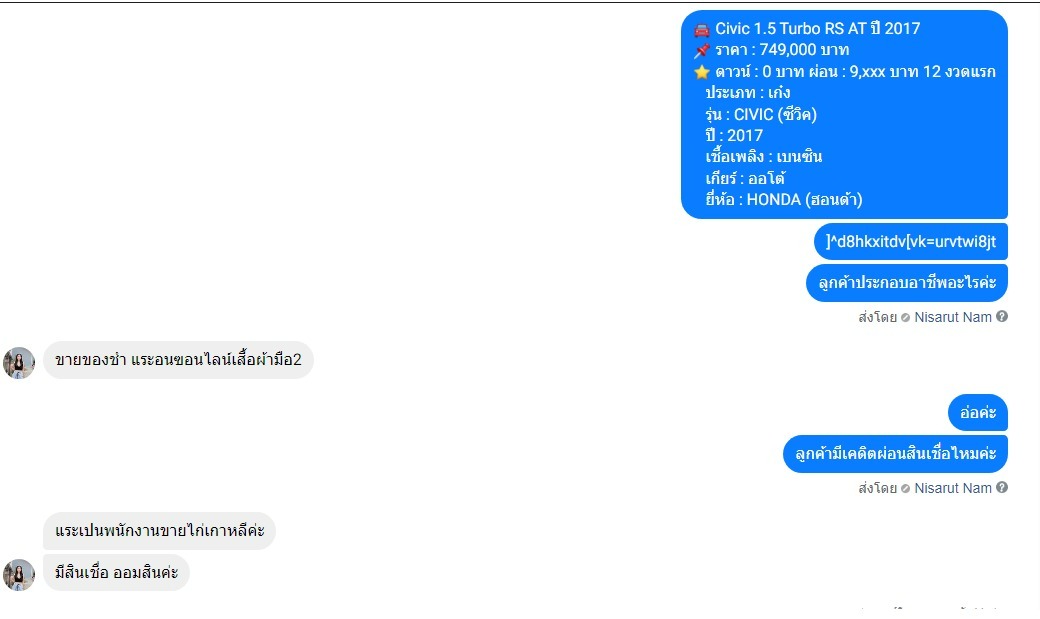Select the ลูกค้าประกอบอาชีพอะไรค่ะ message bubble
Image resolution: width=1040 pixels, height=619 pixels.
pos(907,283)
